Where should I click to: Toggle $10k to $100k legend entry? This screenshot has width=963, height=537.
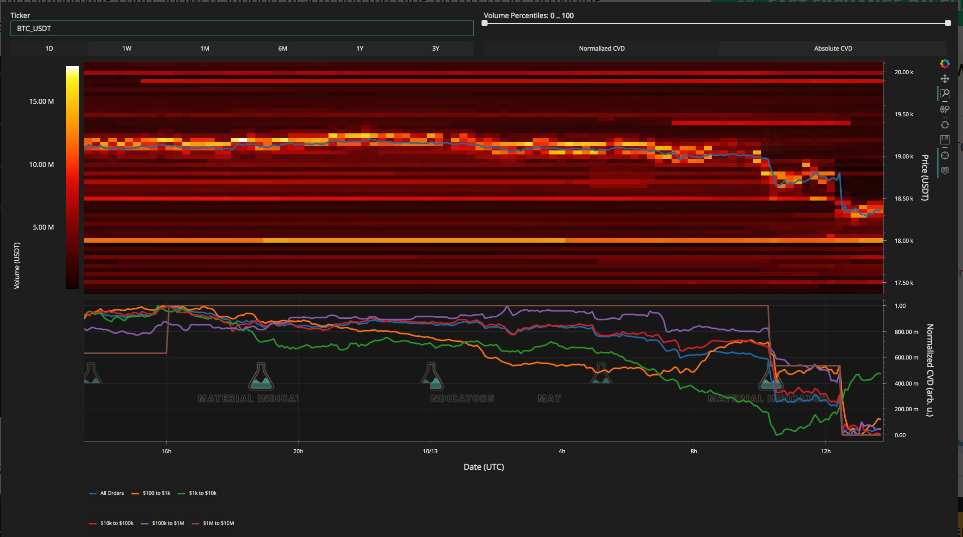pyautogui.click(x=119, y=523)
